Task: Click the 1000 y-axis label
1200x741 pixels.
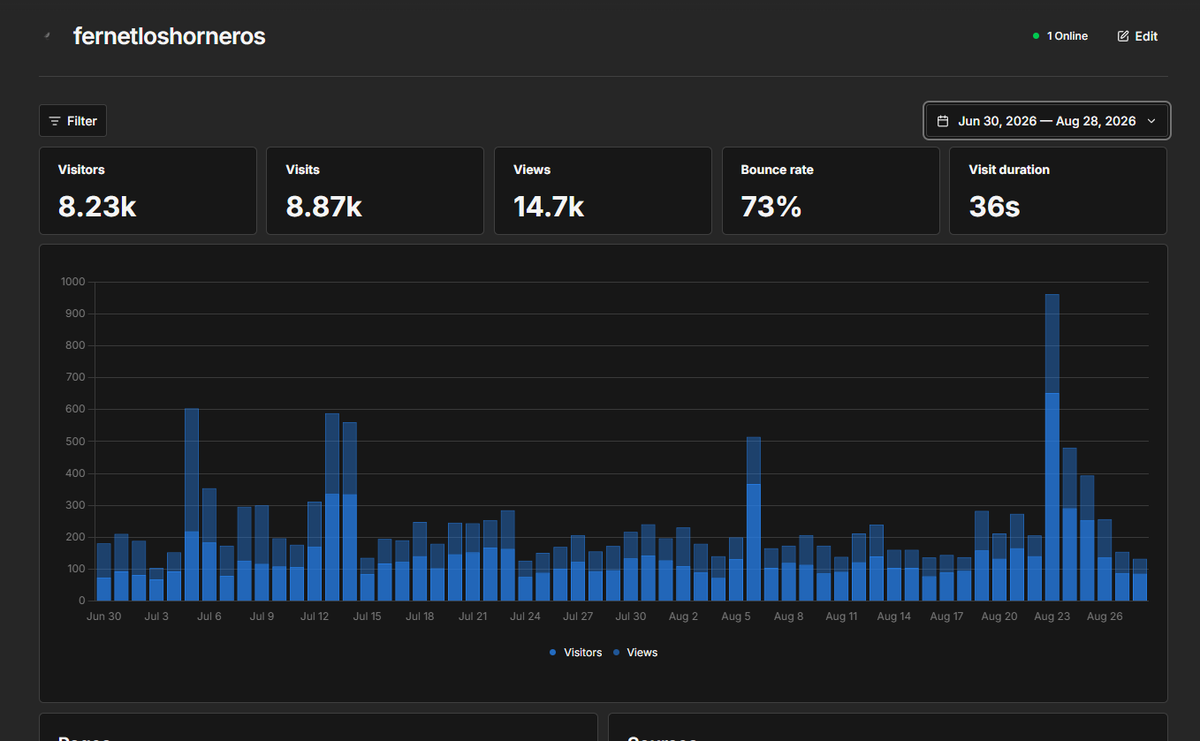Action: coord(72,282)
